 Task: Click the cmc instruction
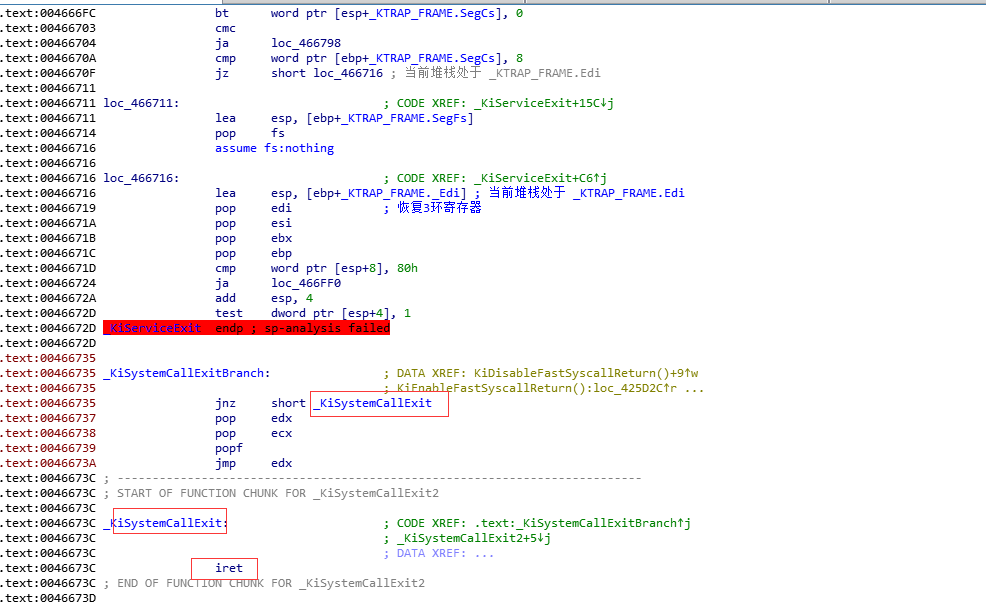[x=225, y=28]
